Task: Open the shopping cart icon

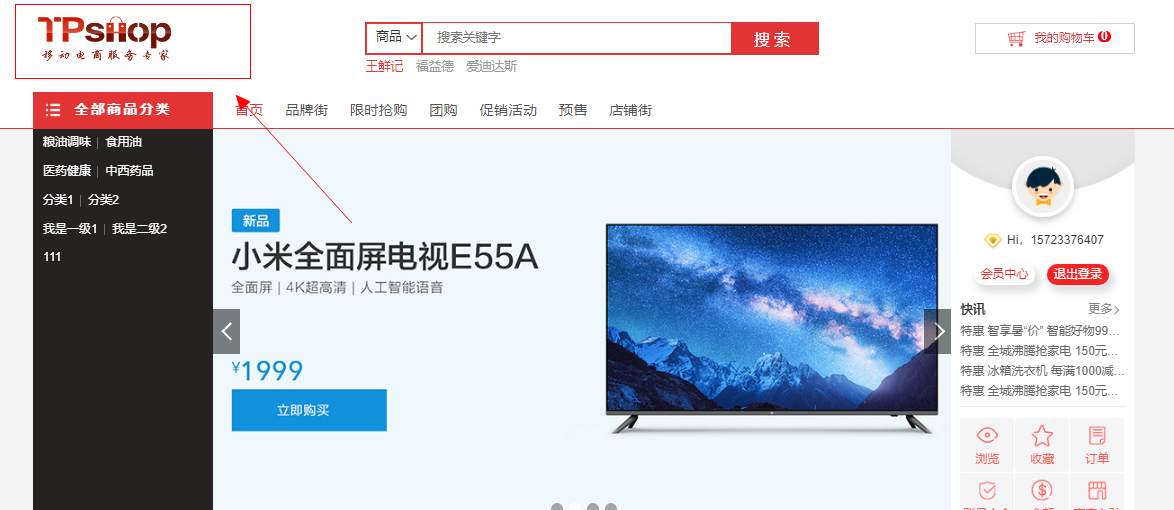Action: (1016, 38)
